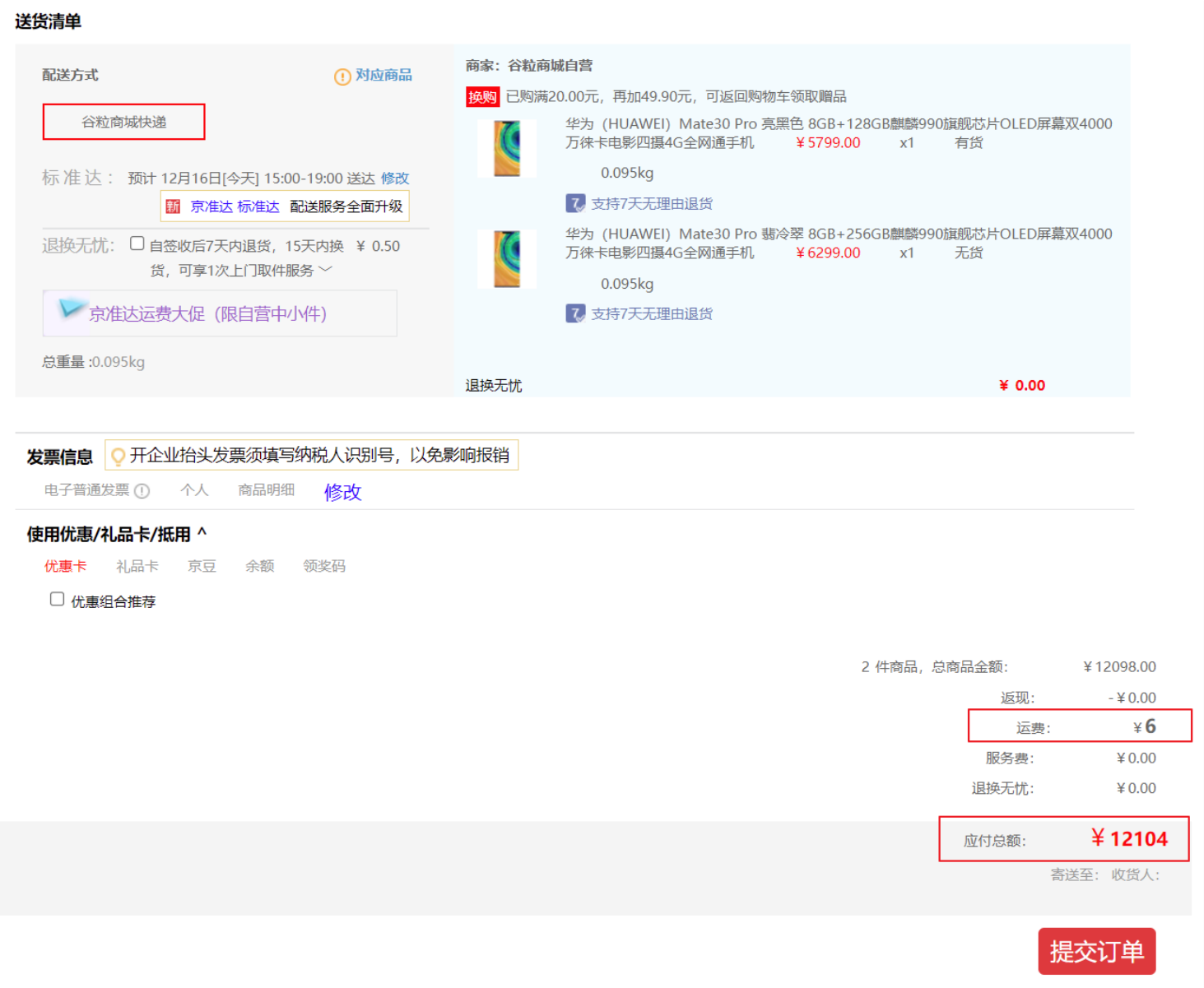Select the 谷粒商城快递 delivery method
Image resolution: width=1204 pixels, height=988 pixels.
pos(123,122)
